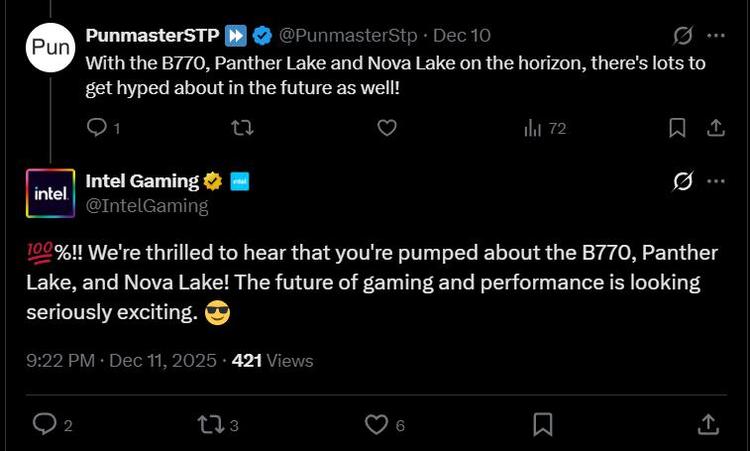Share PunmasterSTP's post
This screenshot has width=750, height=451.
[x=716, y=128]
